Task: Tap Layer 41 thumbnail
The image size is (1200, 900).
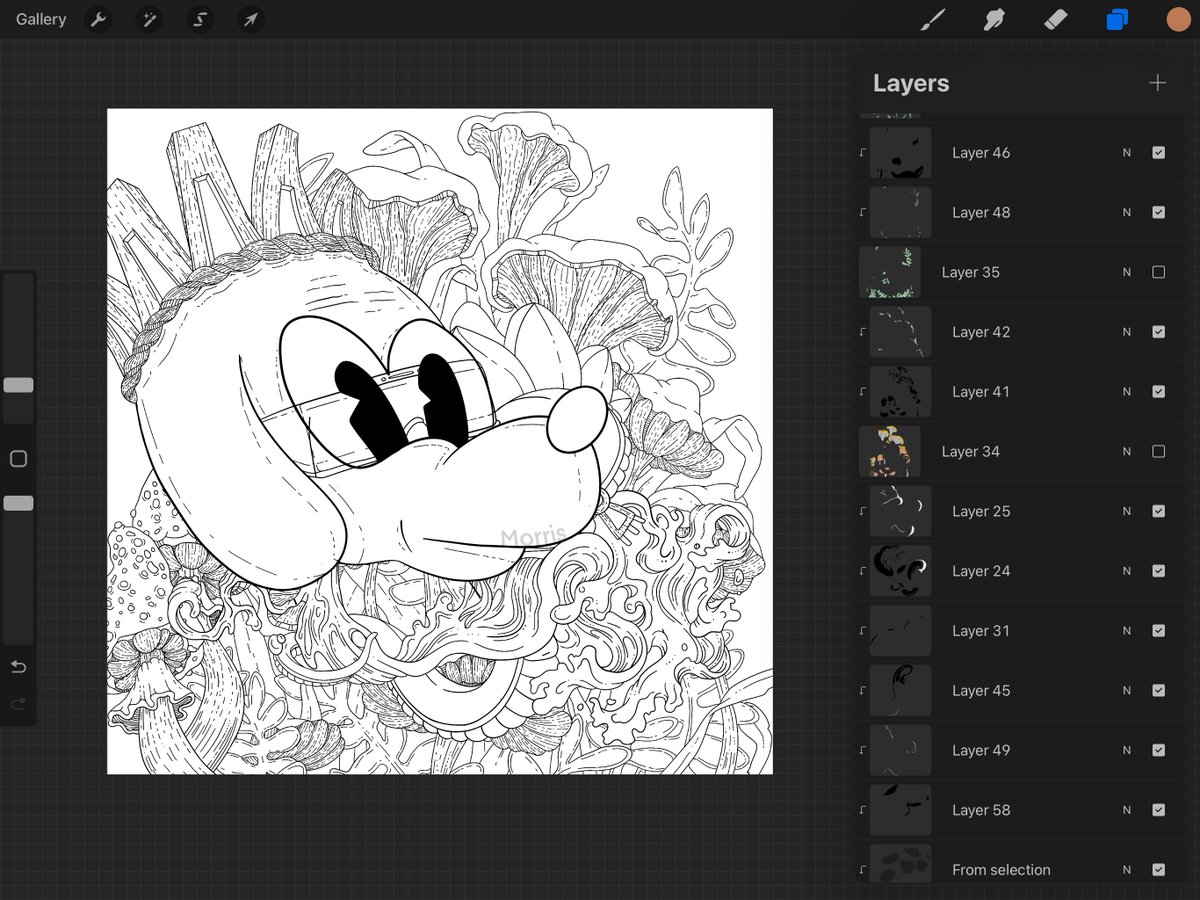Action: [x=901, y=392]
